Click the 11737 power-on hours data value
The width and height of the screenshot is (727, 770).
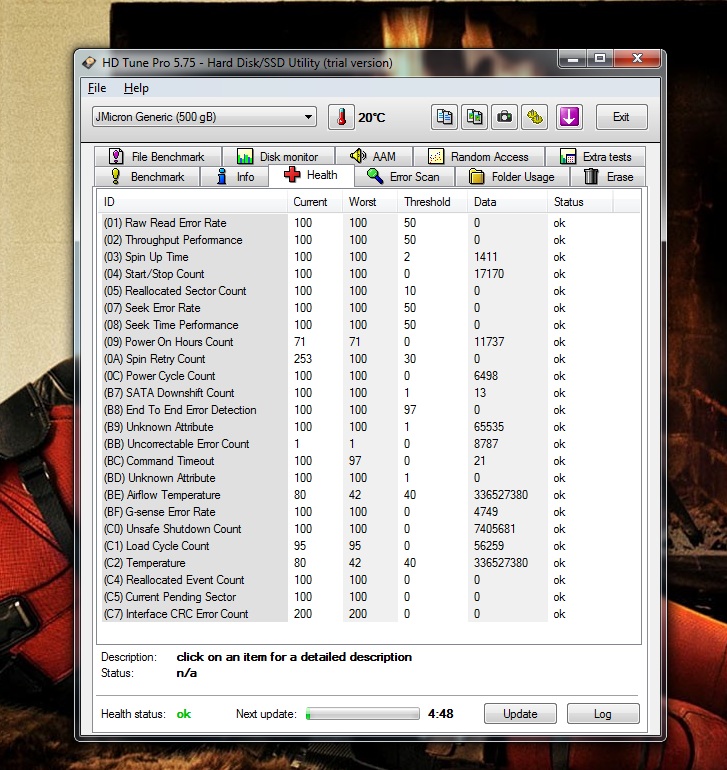click(489, 342)
